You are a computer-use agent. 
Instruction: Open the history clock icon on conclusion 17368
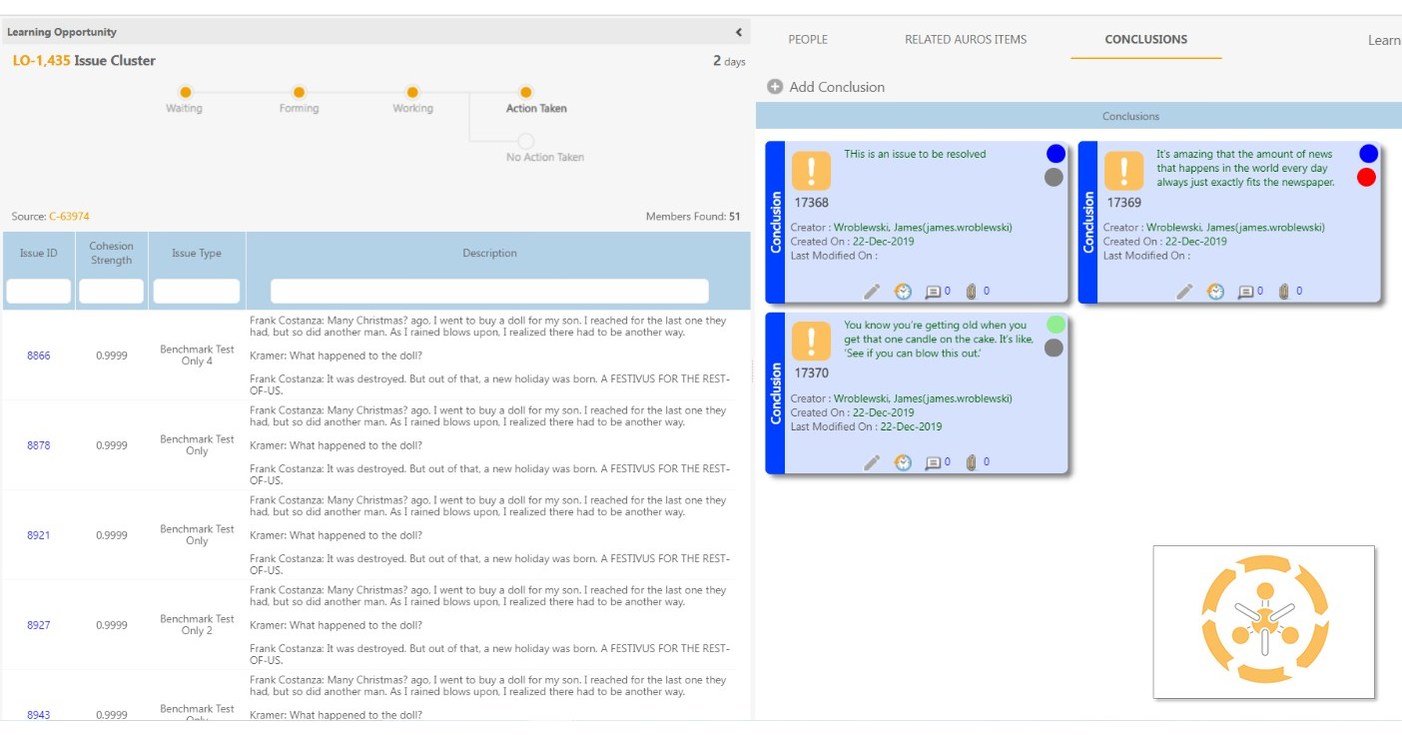(903, 292)
